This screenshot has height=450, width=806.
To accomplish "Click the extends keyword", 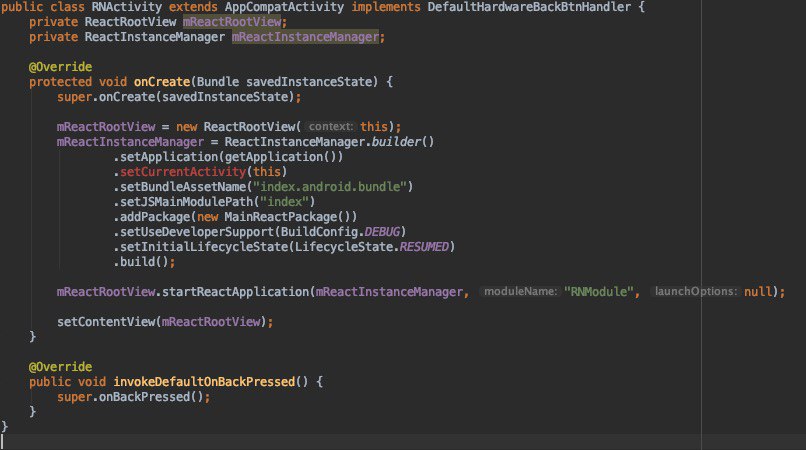I will [x=193, y=7].
